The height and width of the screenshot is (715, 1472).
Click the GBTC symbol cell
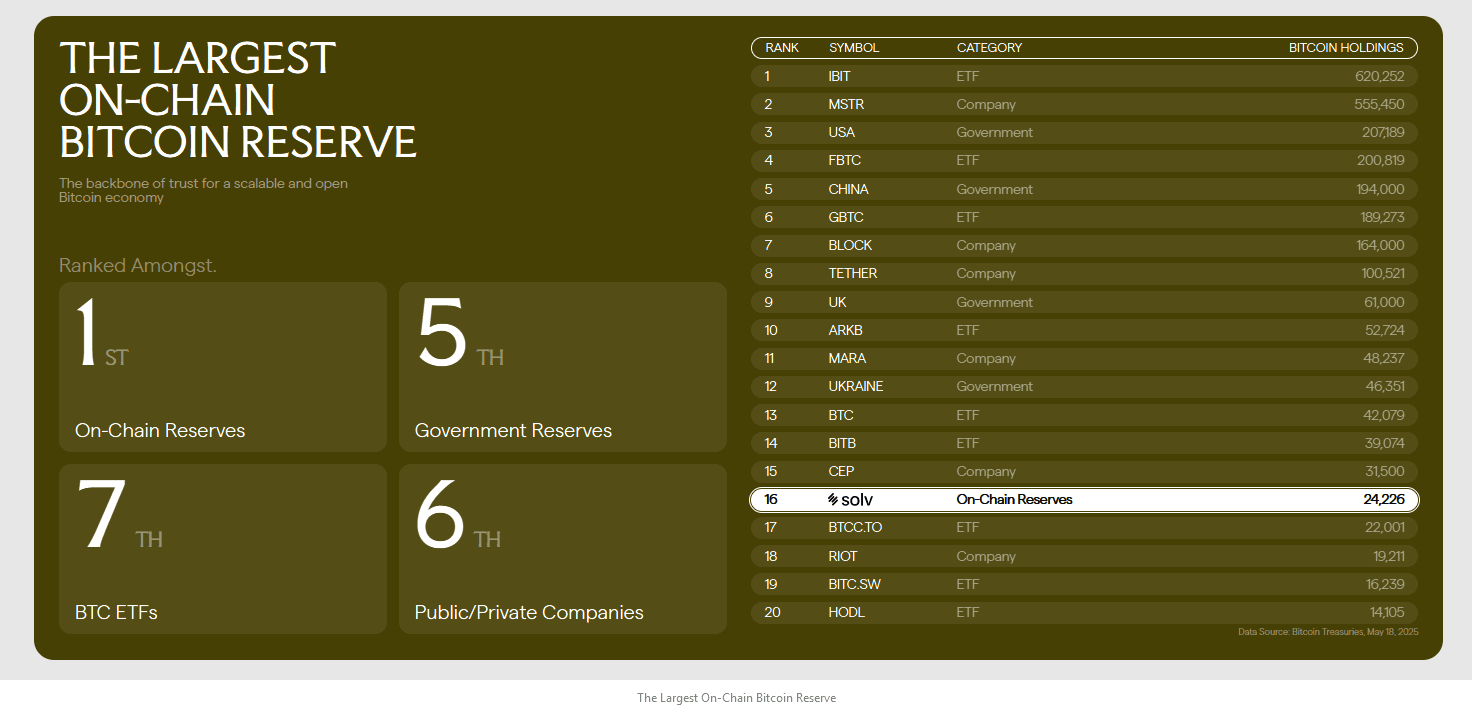pyautogui.click(x=846, y=217)
